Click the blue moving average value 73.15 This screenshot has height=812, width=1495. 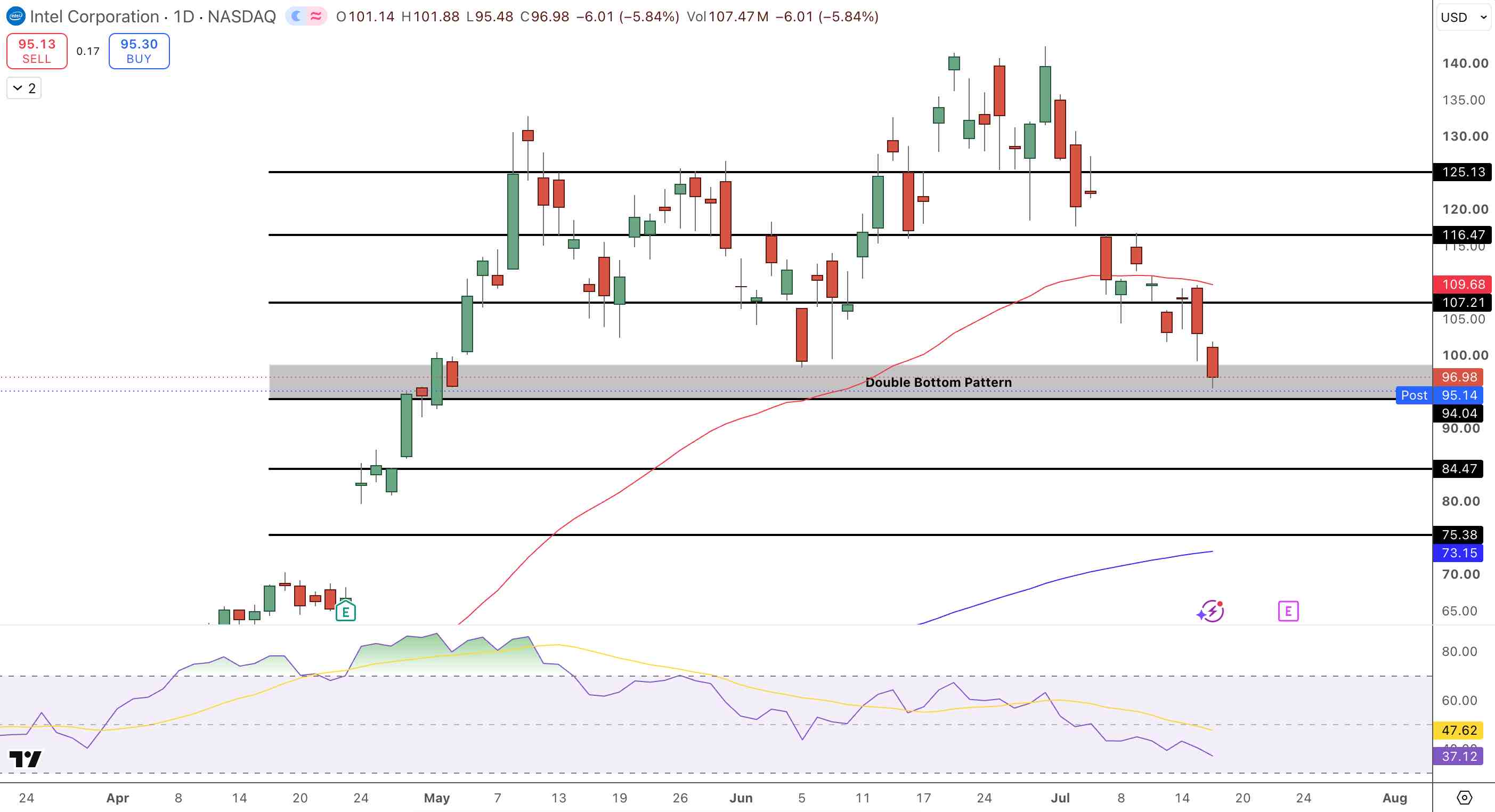pos(1459,553)
